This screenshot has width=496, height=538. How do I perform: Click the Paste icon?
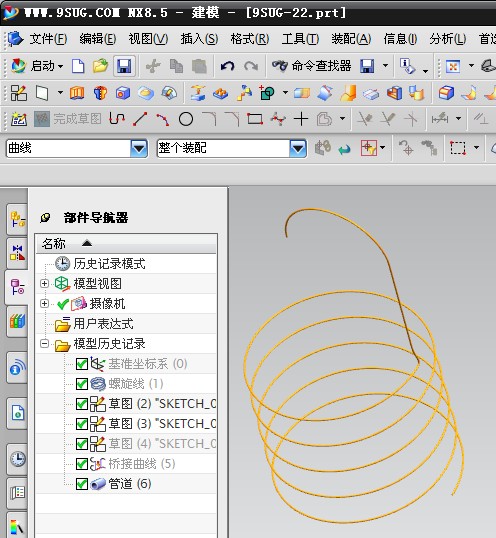pyautogui.click(x=199, y=66)
